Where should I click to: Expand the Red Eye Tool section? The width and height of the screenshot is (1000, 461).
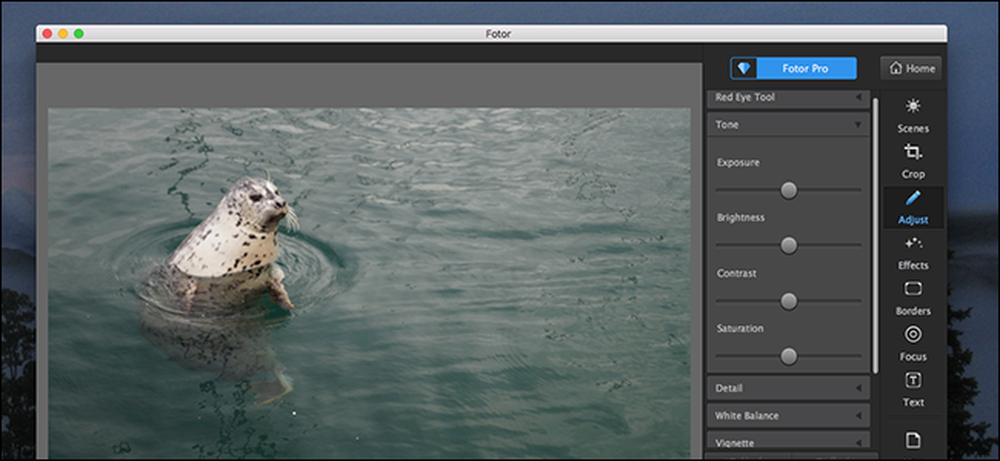[x=788, y=98]
